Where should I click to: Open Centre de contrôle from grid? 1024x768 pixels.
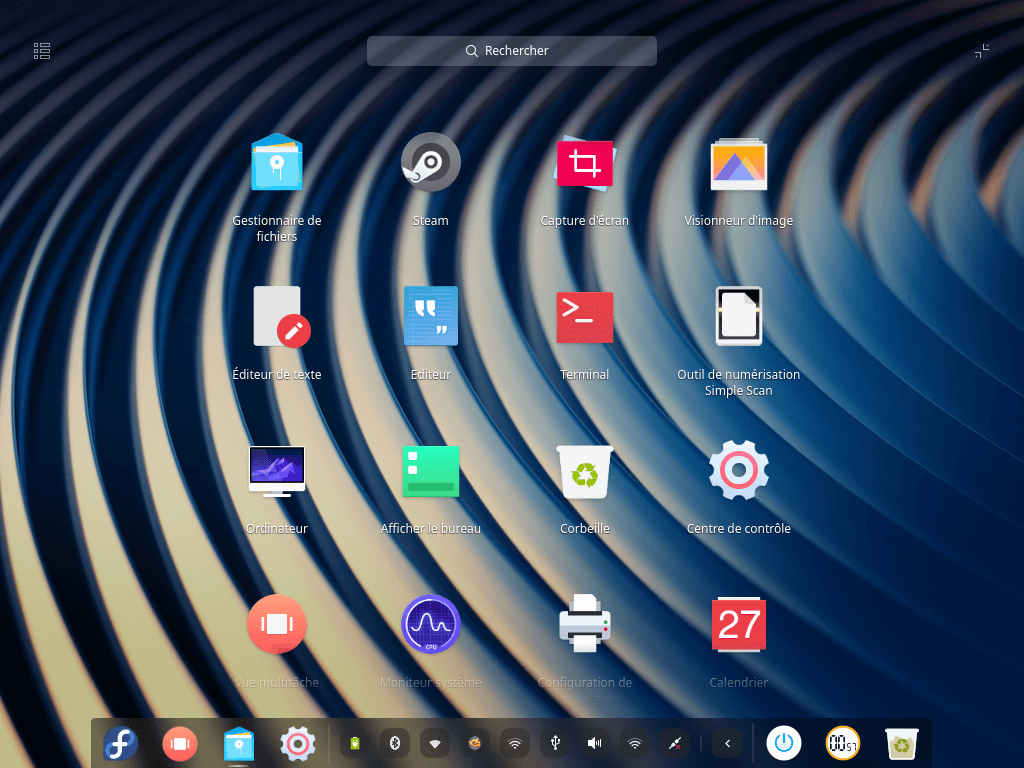tap(739, 470)
